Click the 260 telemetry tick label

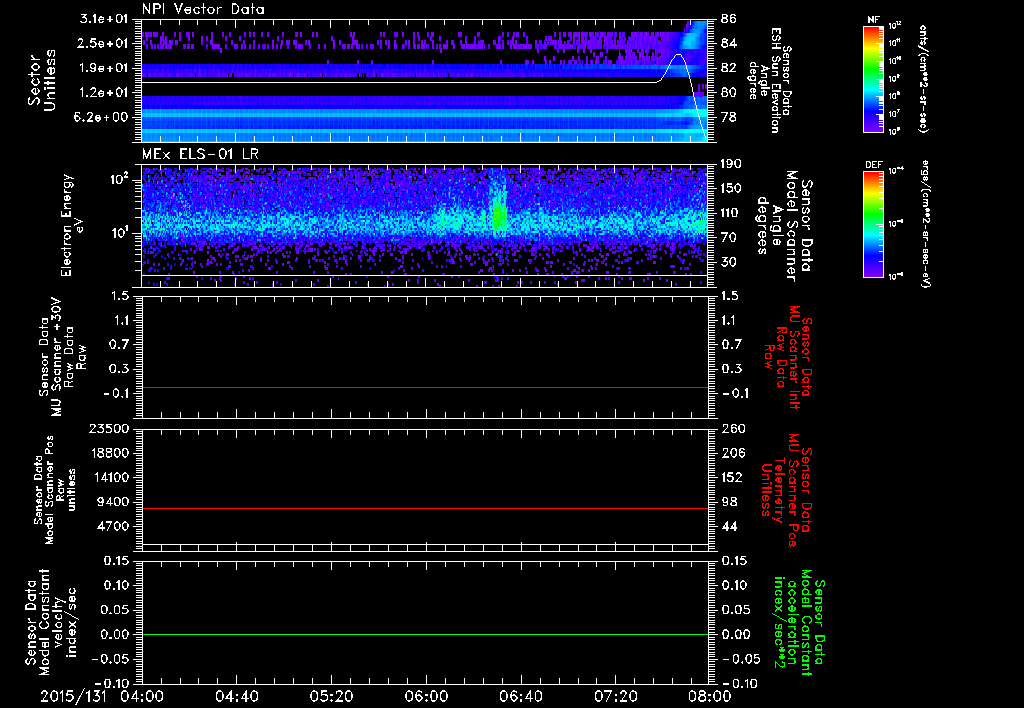pos(733,428)
